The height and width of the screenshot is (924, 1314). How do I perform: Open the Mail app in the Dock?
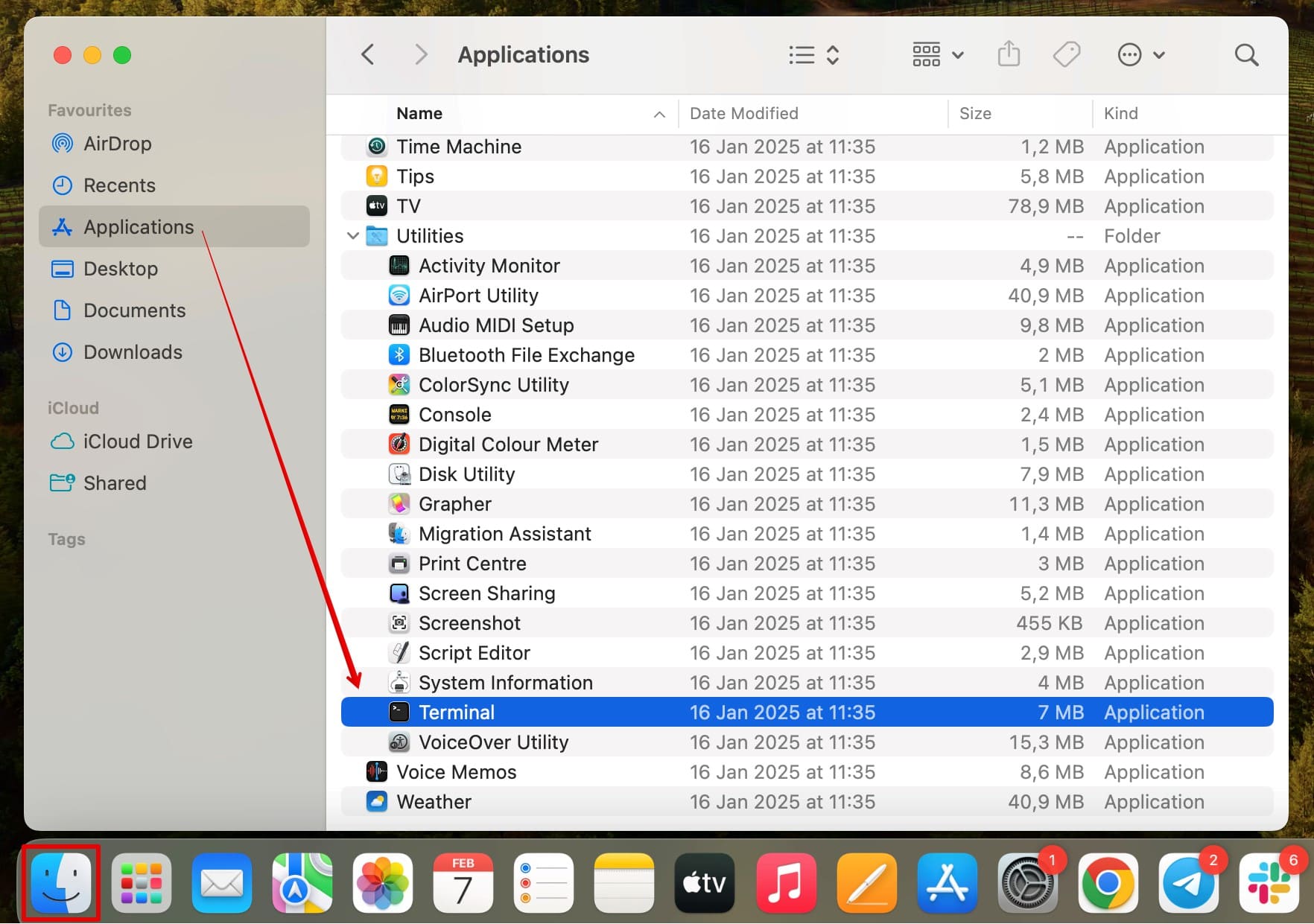[221, 883]
